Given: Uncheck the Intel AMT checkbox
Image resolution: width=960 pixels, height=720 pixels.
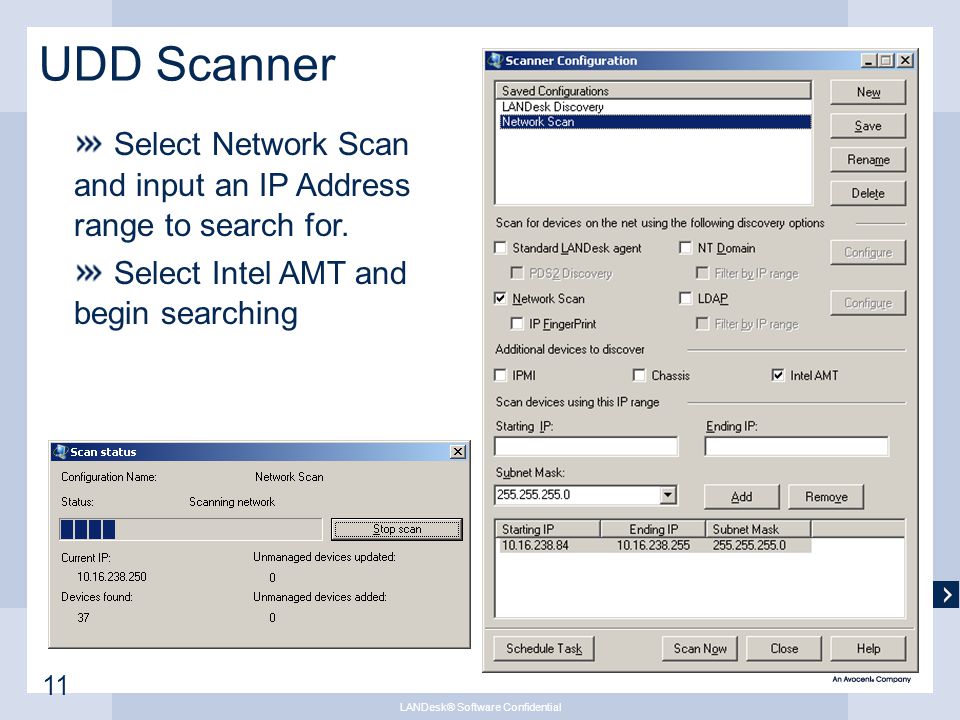Looking at the screenshot, I should click(x=778, y=375).
